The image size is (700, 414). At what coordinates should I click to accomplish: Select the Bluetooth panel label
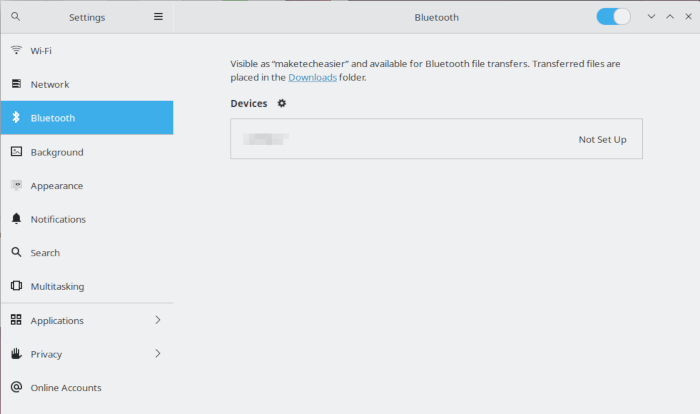(x=53, y=118)
